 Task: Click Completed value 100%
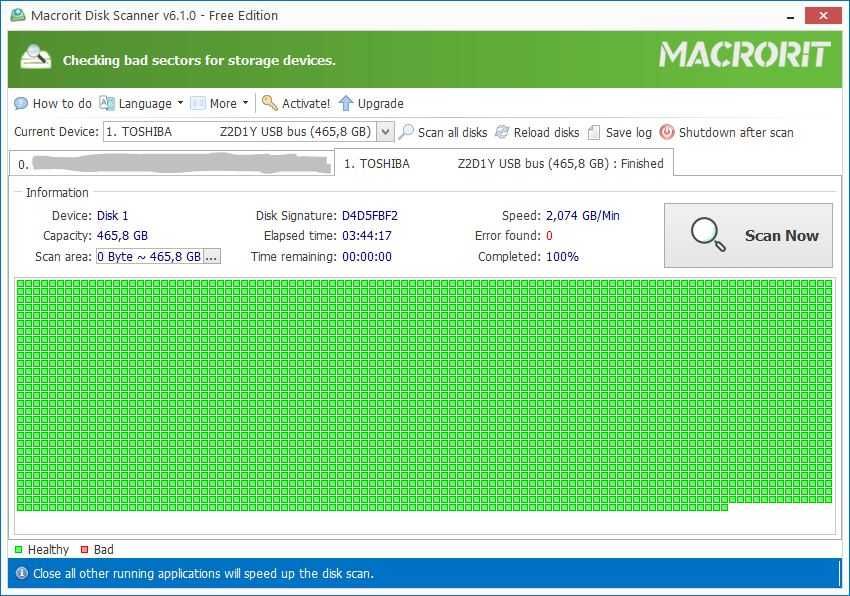(x=562, y=256)
